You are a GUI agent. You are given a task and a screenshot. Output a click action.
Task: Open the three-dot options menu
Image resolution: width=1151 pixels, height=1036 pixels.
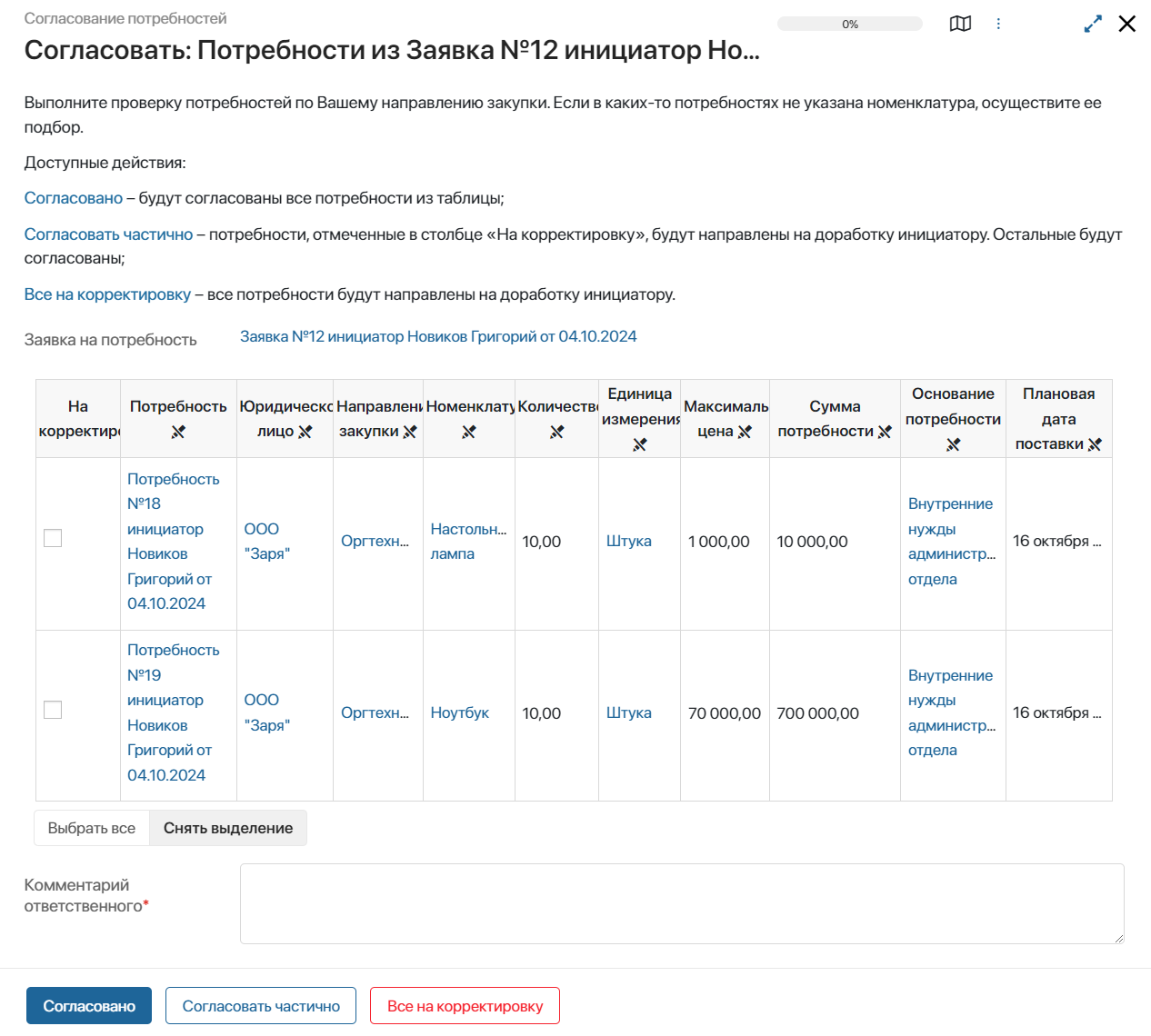point(998,24)
